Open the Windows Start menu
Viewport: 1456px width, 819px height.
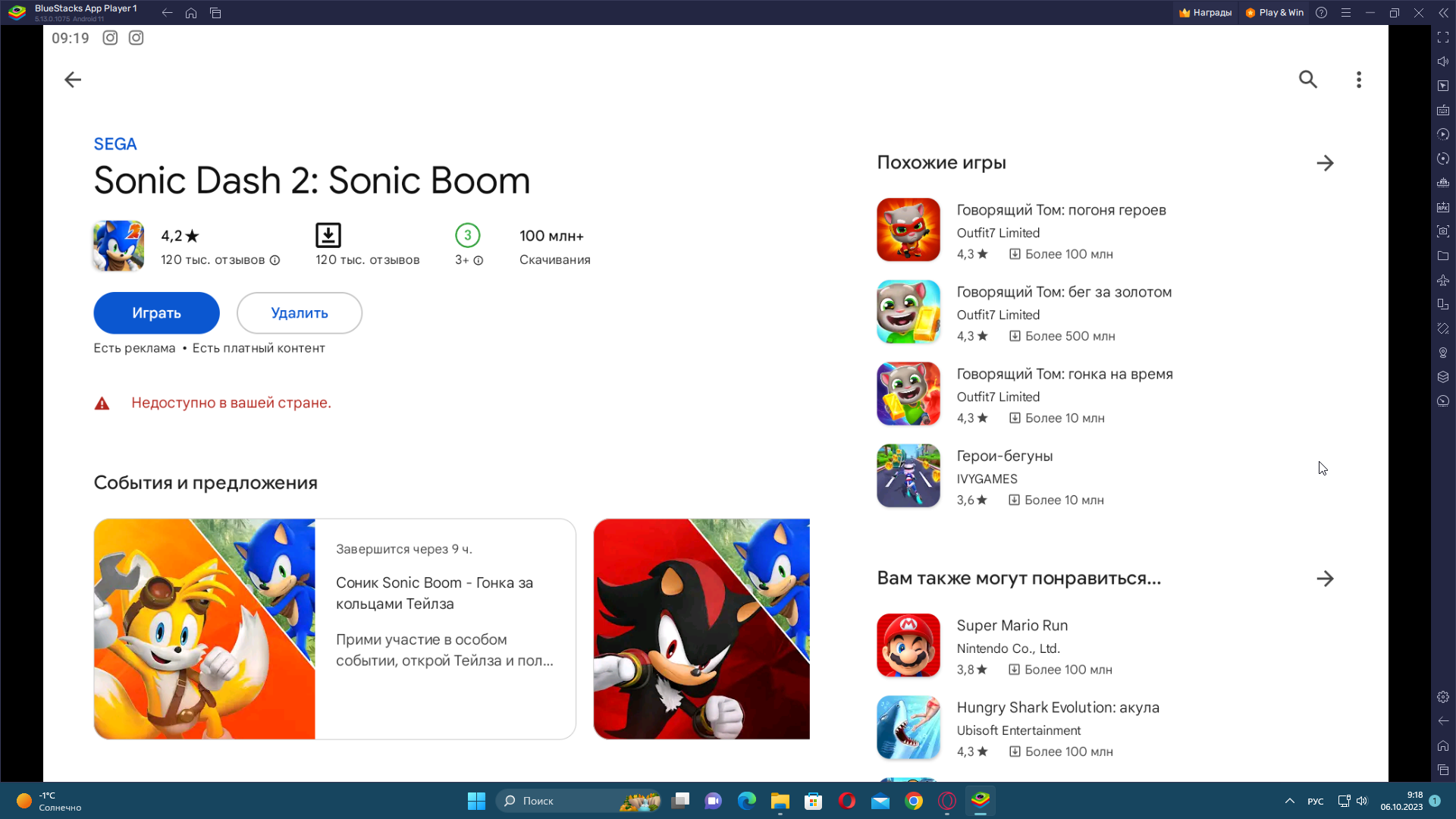tap(476, 801)
